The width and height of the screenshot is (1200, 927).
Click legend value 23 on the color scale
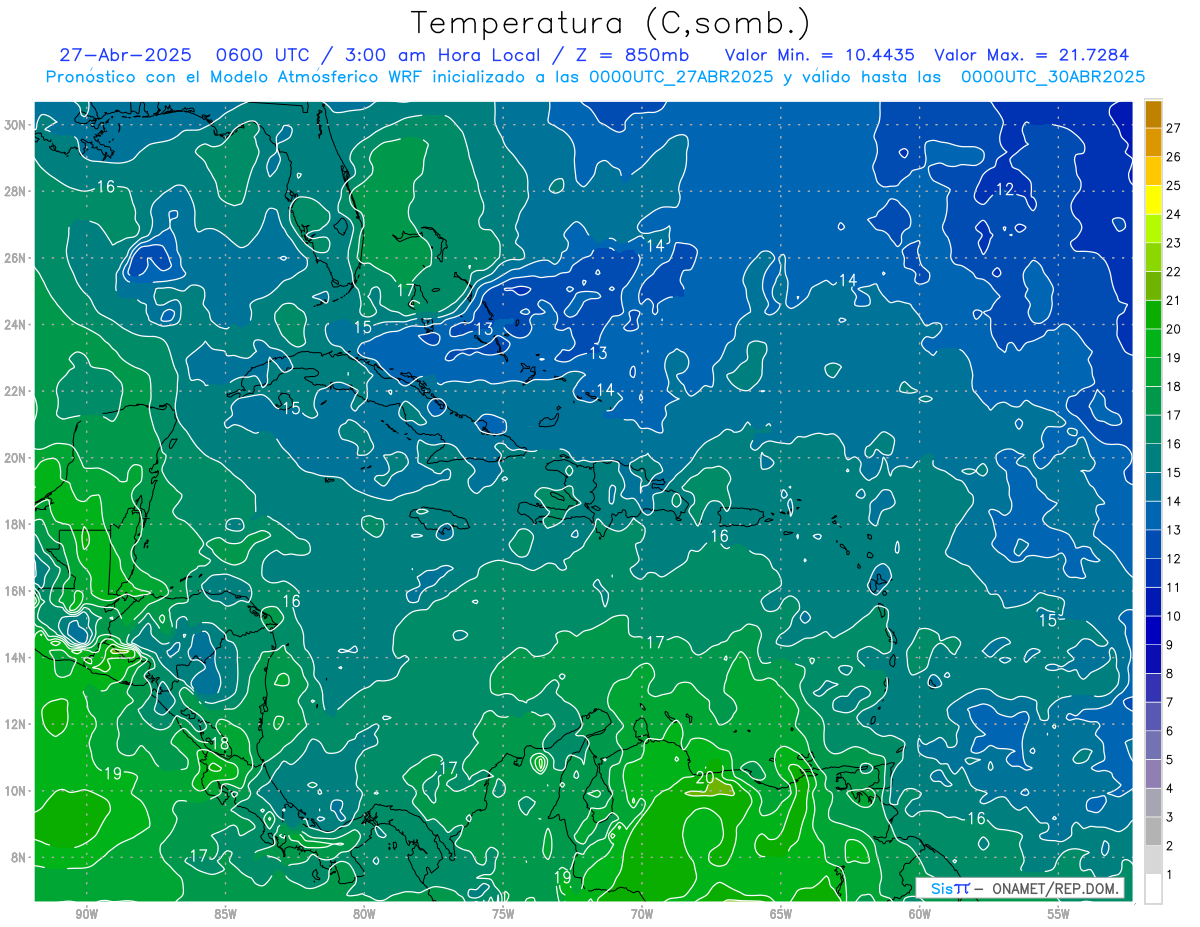[x=1174, y=243]
